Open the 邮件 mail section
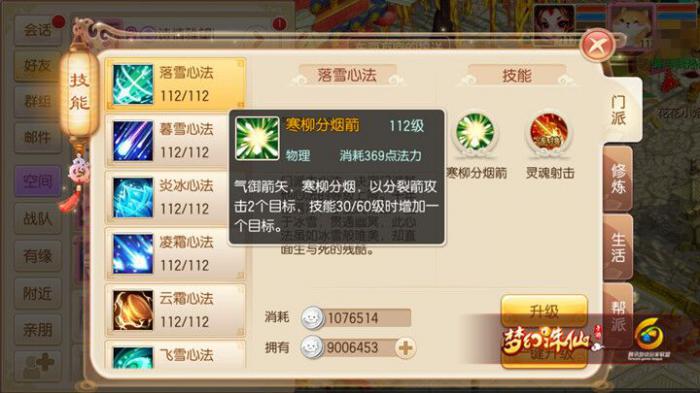 click(x=38, y=138)
